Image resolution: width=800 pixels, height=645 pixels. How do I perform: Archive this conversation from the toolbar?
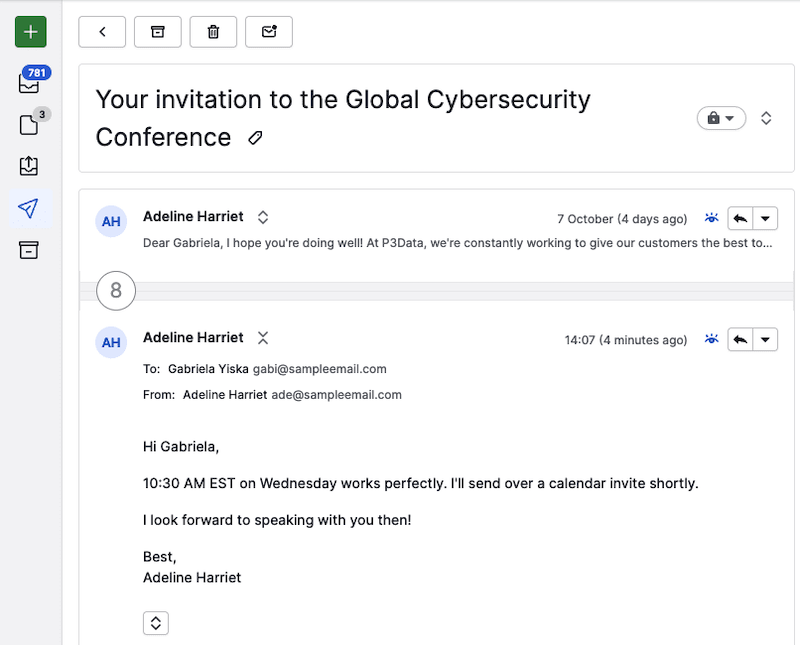pyautogui.click(x=157, y=31)
